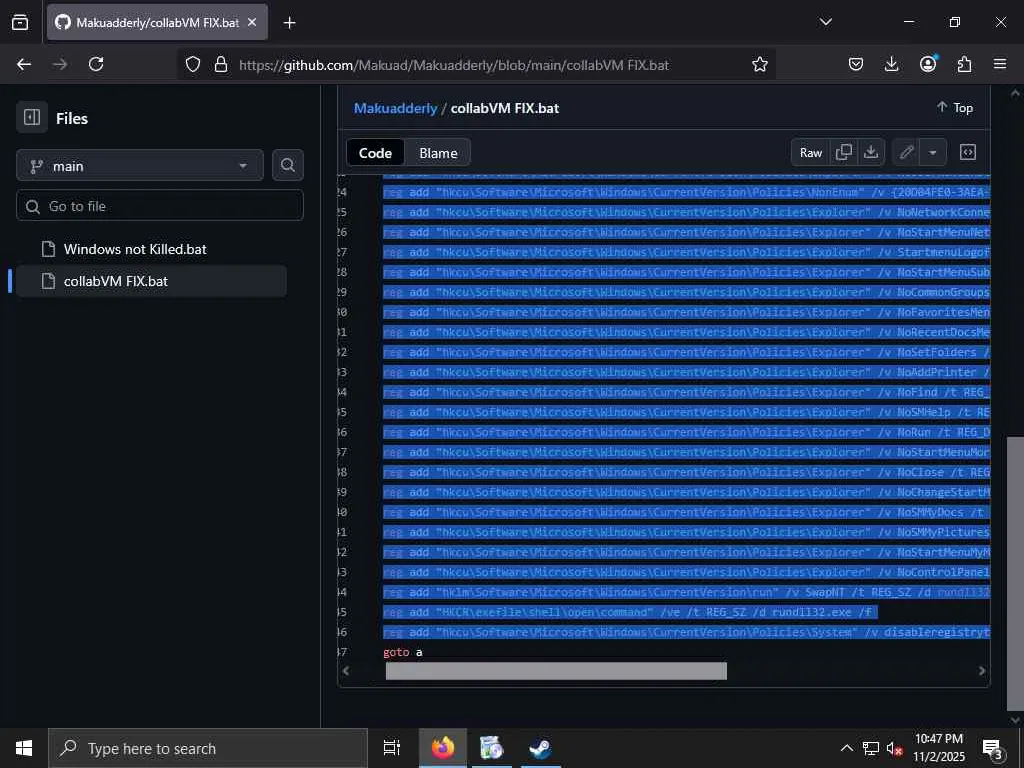Select collabVM FIX.bat in file tree
The image size is (1024, 768).
pyautogui.click(x=150, y=281)
